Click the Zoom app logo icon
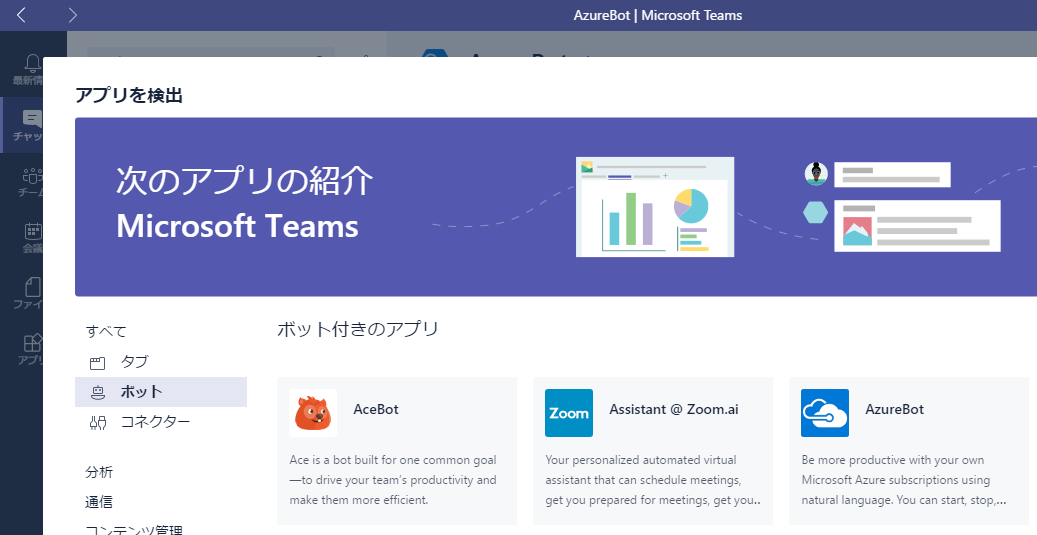The height and width of the screenshot is (535, 1037). [x=569, y=413]
